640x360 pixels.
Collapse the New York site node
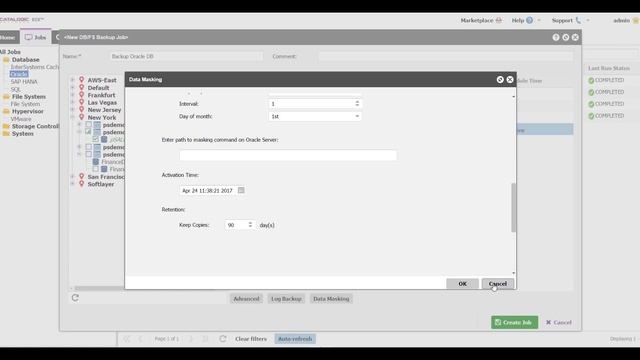[x=72, y=117]
